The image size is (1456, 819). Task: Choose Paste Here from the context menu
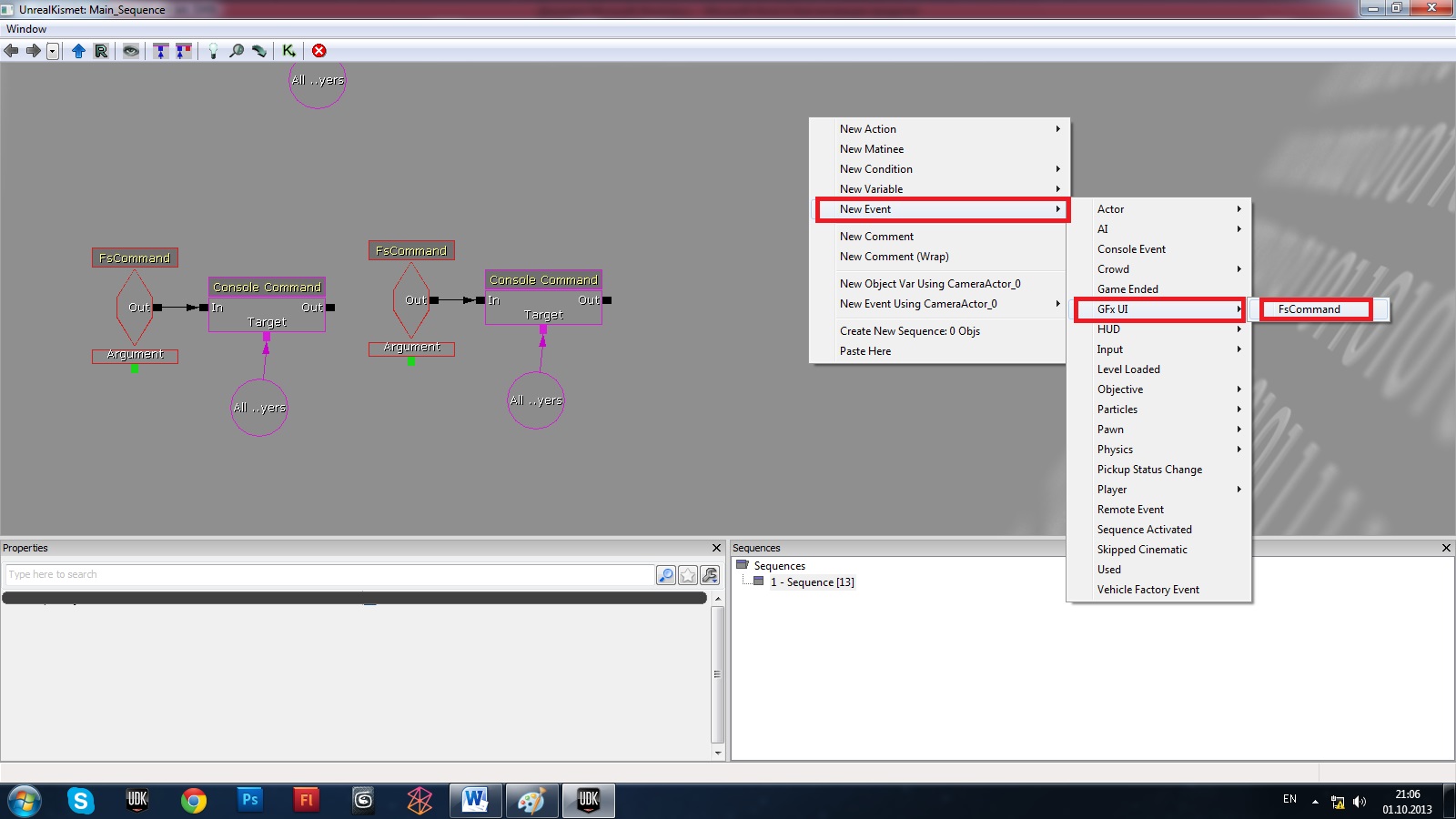tap(940, 351)
